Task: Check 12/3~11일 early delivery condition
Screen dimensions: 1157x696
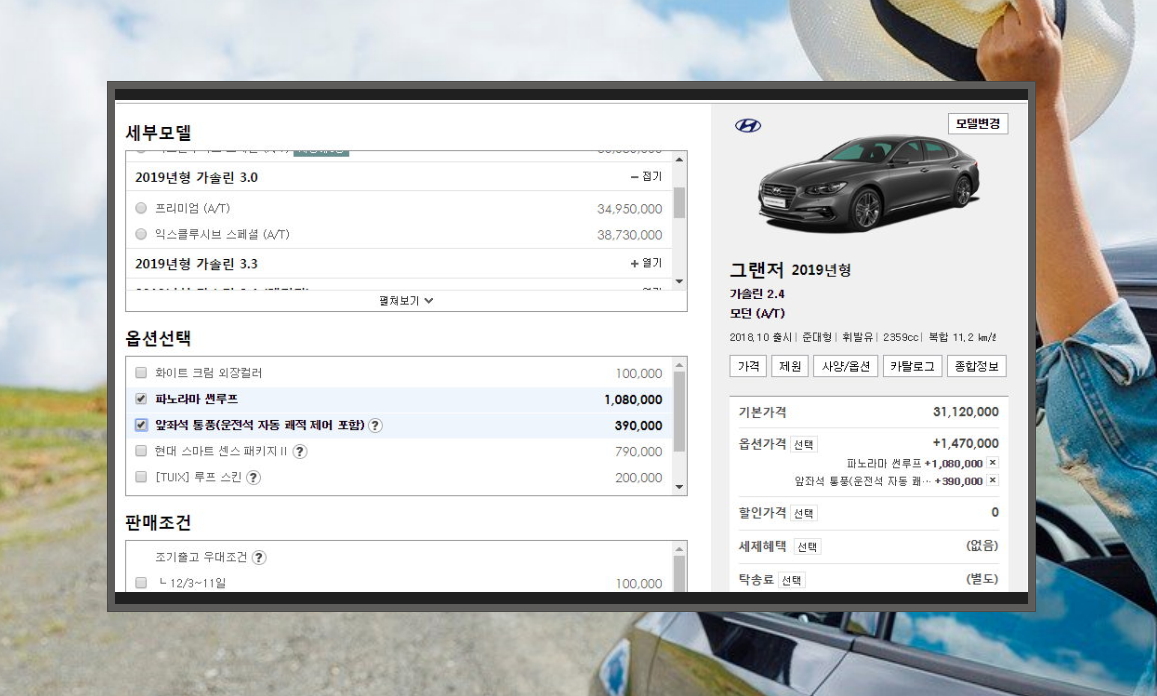Action: 141,583
